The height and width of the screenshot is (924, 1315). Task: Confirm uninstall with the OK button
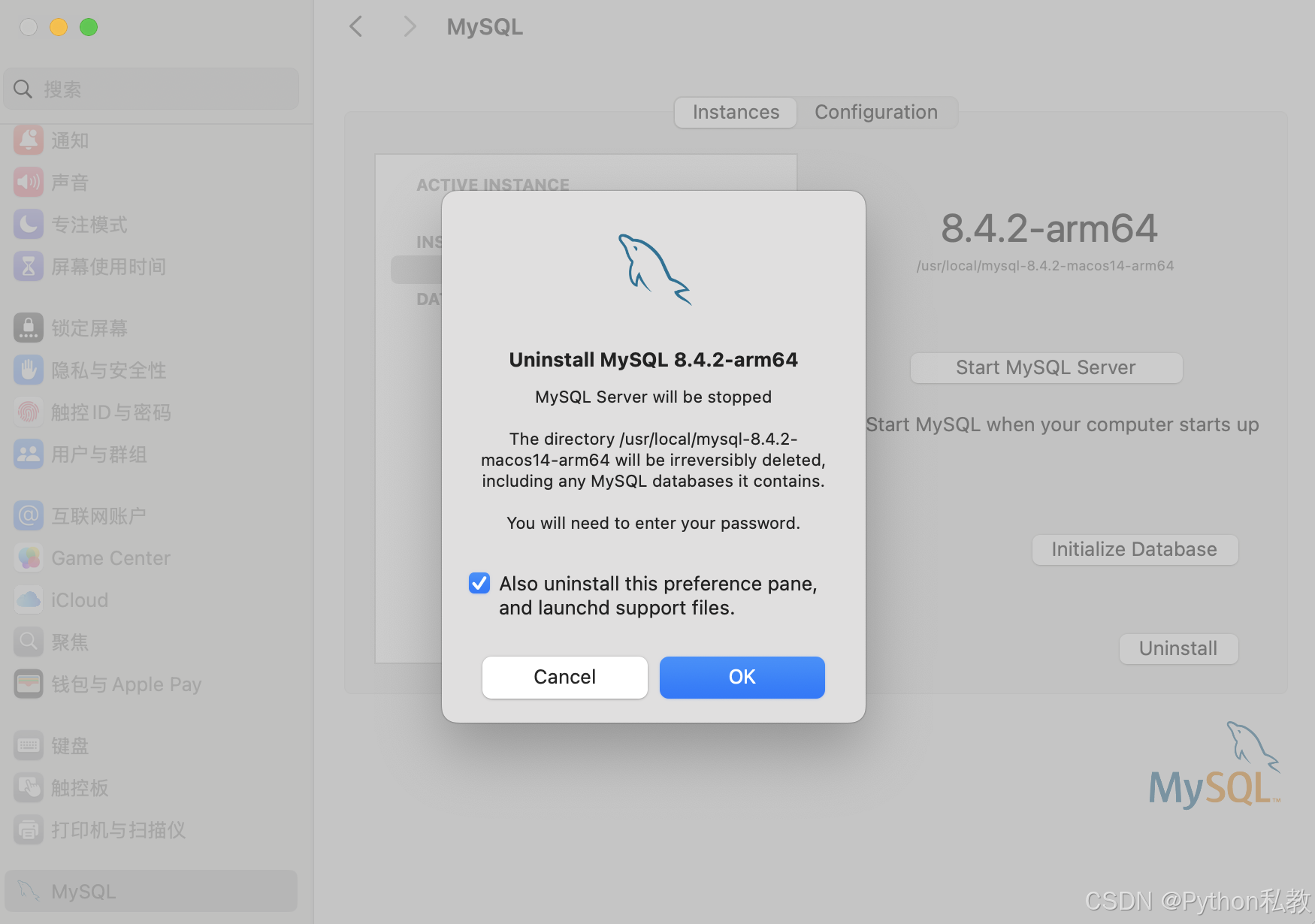coord(742,678)
